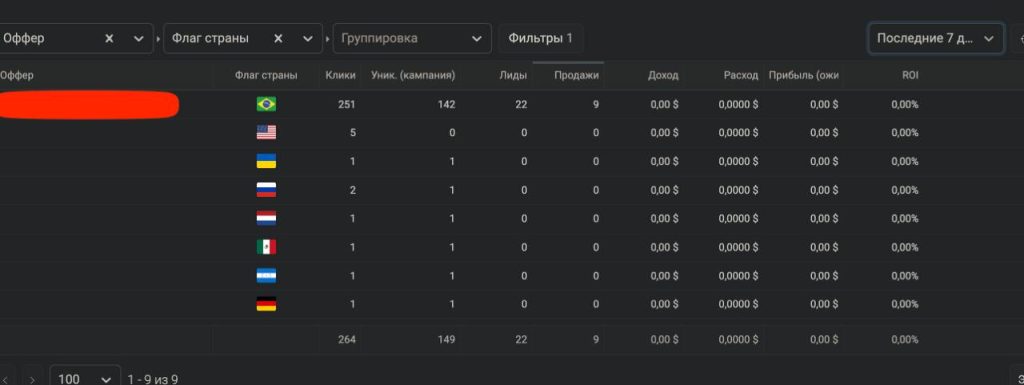Change rows per page 100 selector
Screen dimensions: 1024x385
click(x=85, y=378)
